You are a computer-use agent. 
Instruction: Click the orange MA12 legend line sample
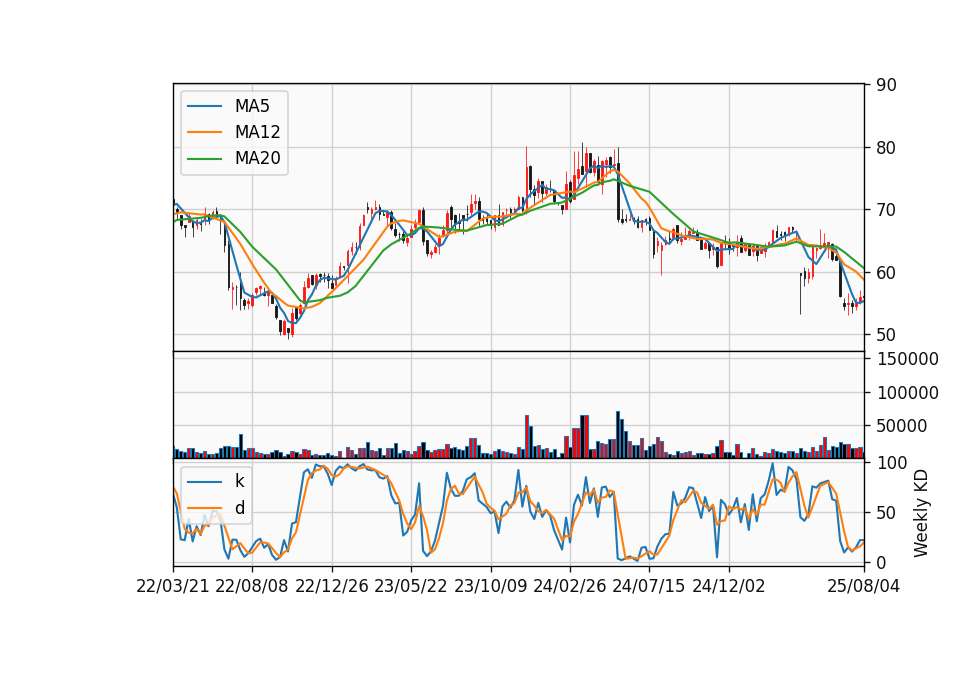pyautogui.click(x=204, y=132)
